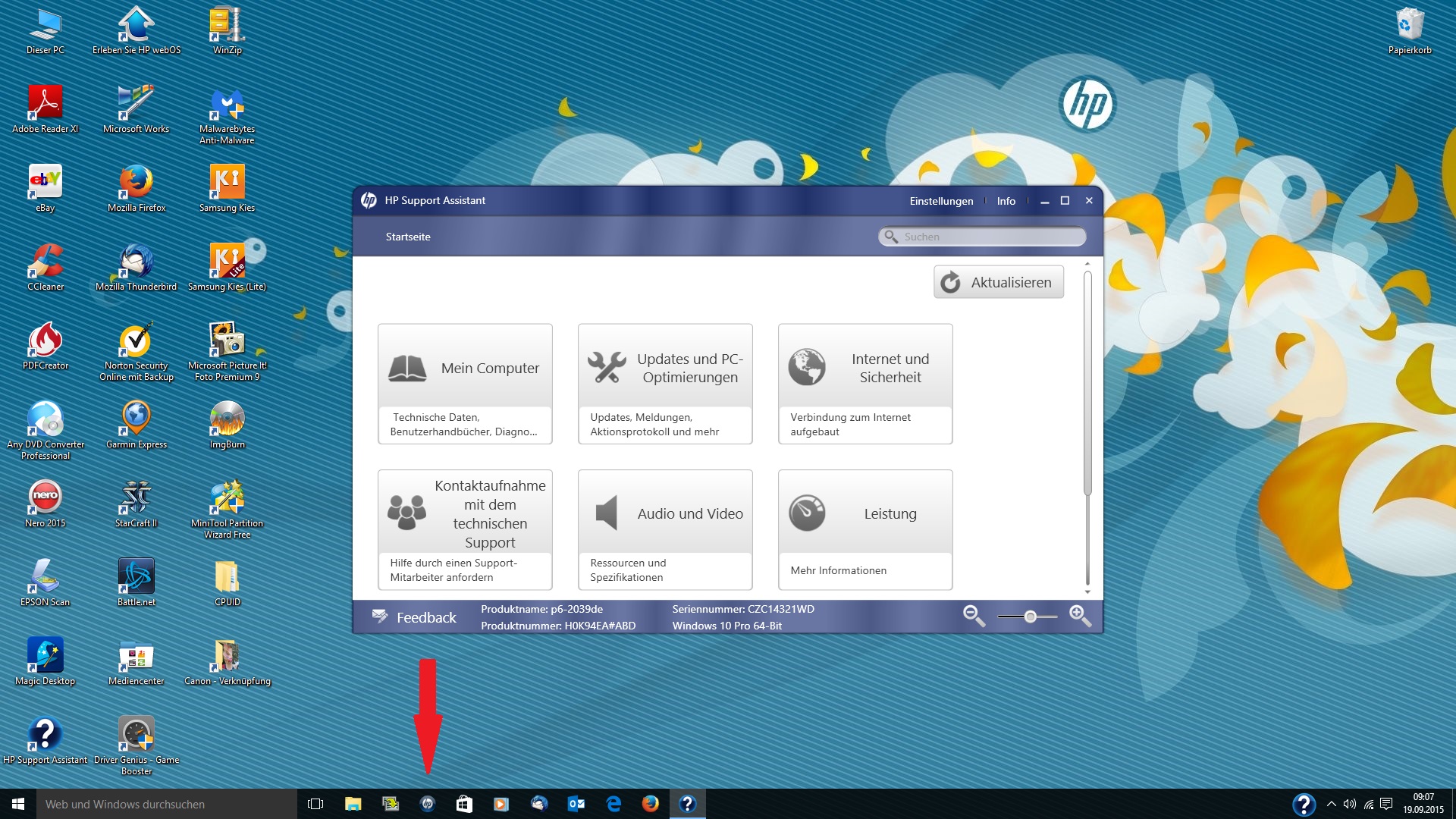Select the Microsoft Works desktop icon
Viewport: 1456px width, 819px height.
[136, 110]
